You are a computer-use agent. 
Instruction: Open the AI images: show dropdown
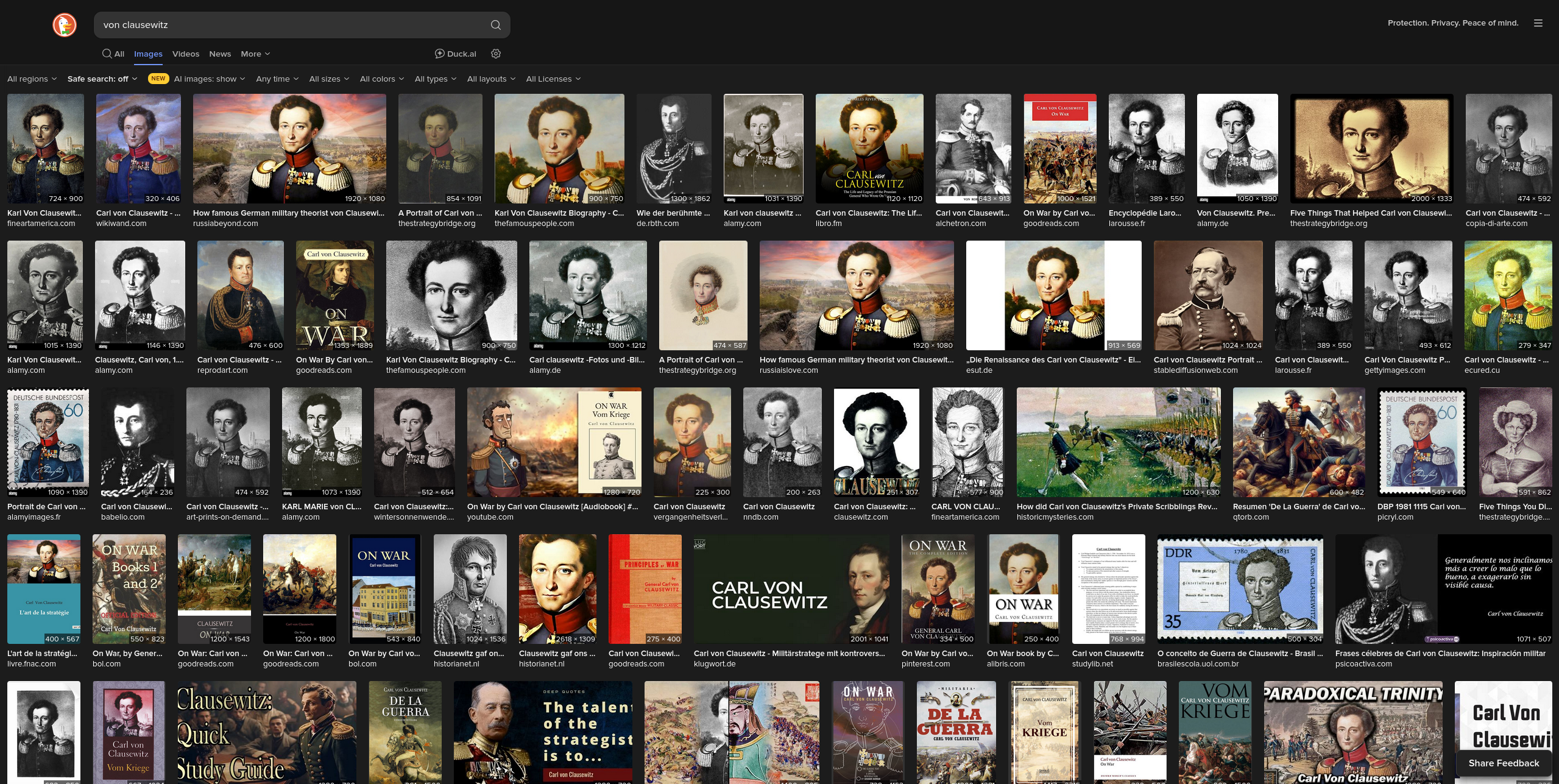coord(210,79)
